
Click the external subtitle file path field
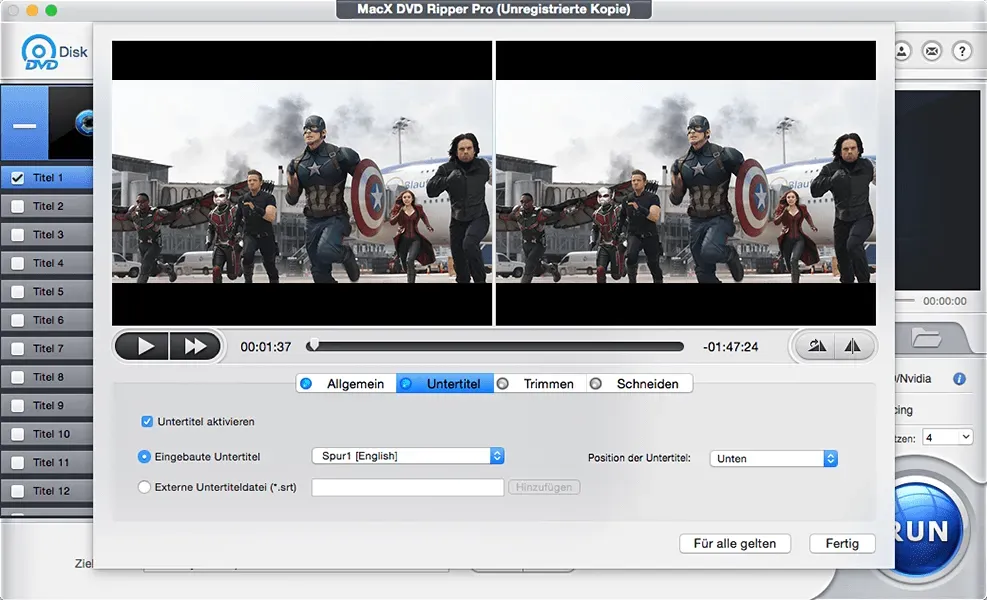(408, 487)
